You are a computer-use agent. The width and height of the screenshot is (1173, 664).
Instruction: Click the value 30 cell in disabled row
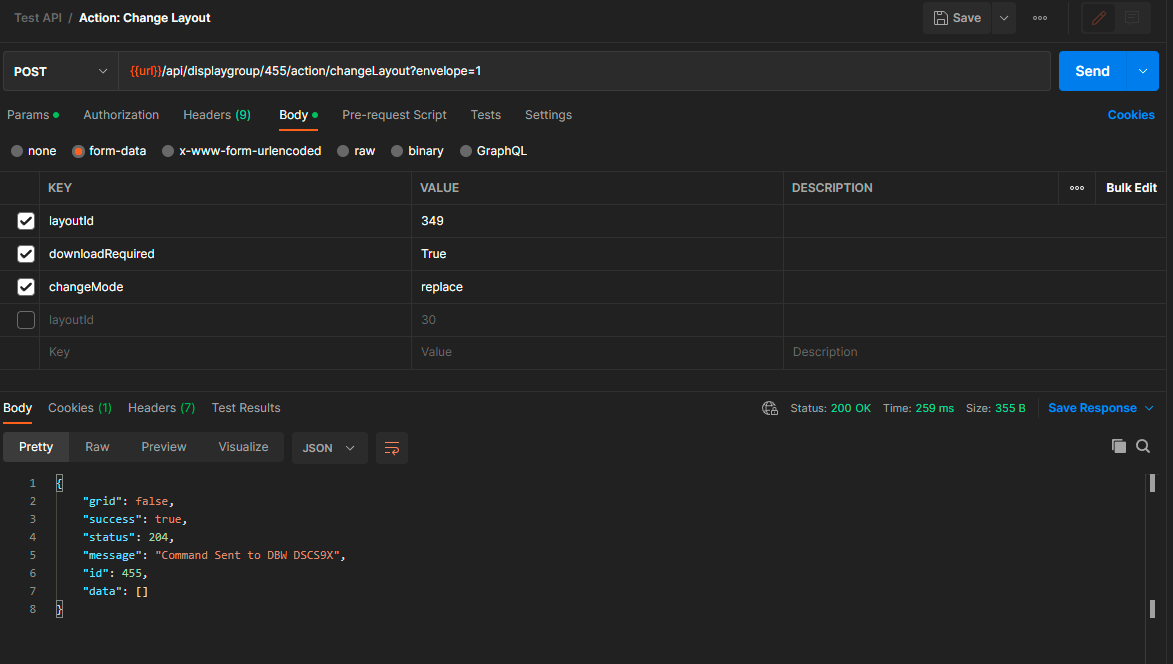point(597,320)
